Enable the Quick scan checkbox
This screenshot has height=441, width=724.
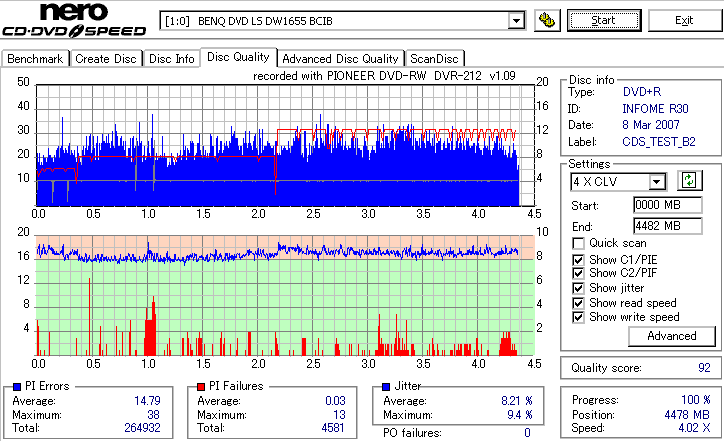(578, 243)
